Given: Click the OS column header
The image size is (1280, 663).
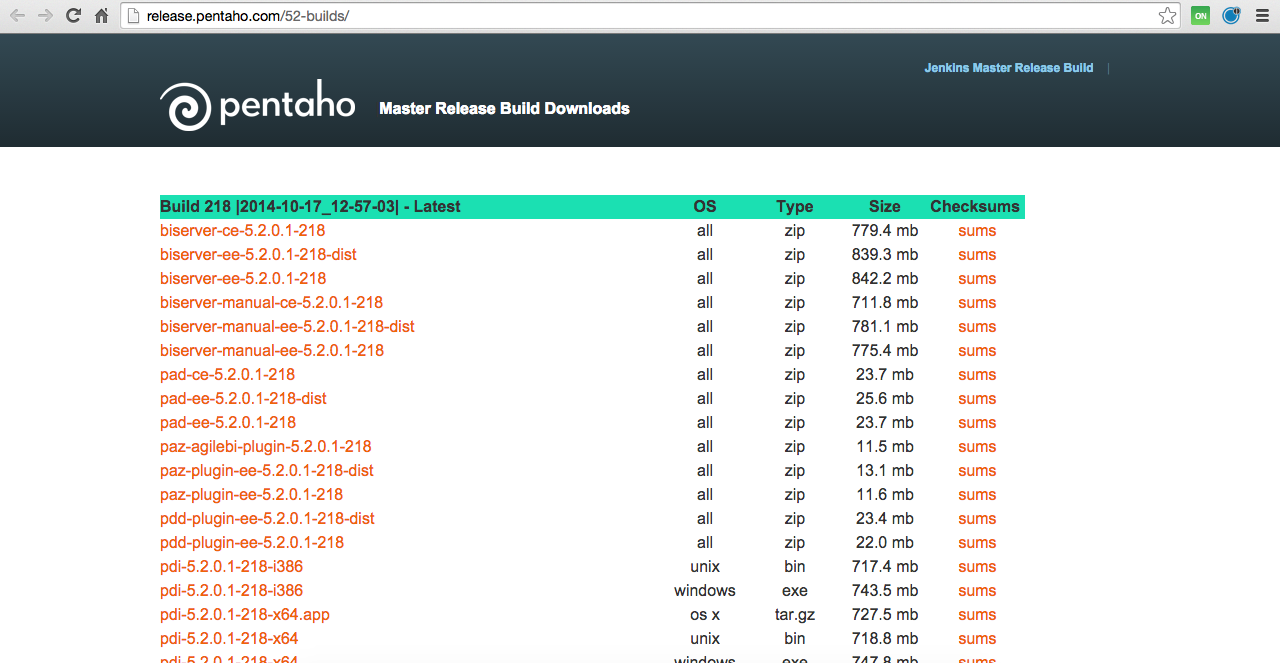Looking at the screenshot, I should pos(705,207).
